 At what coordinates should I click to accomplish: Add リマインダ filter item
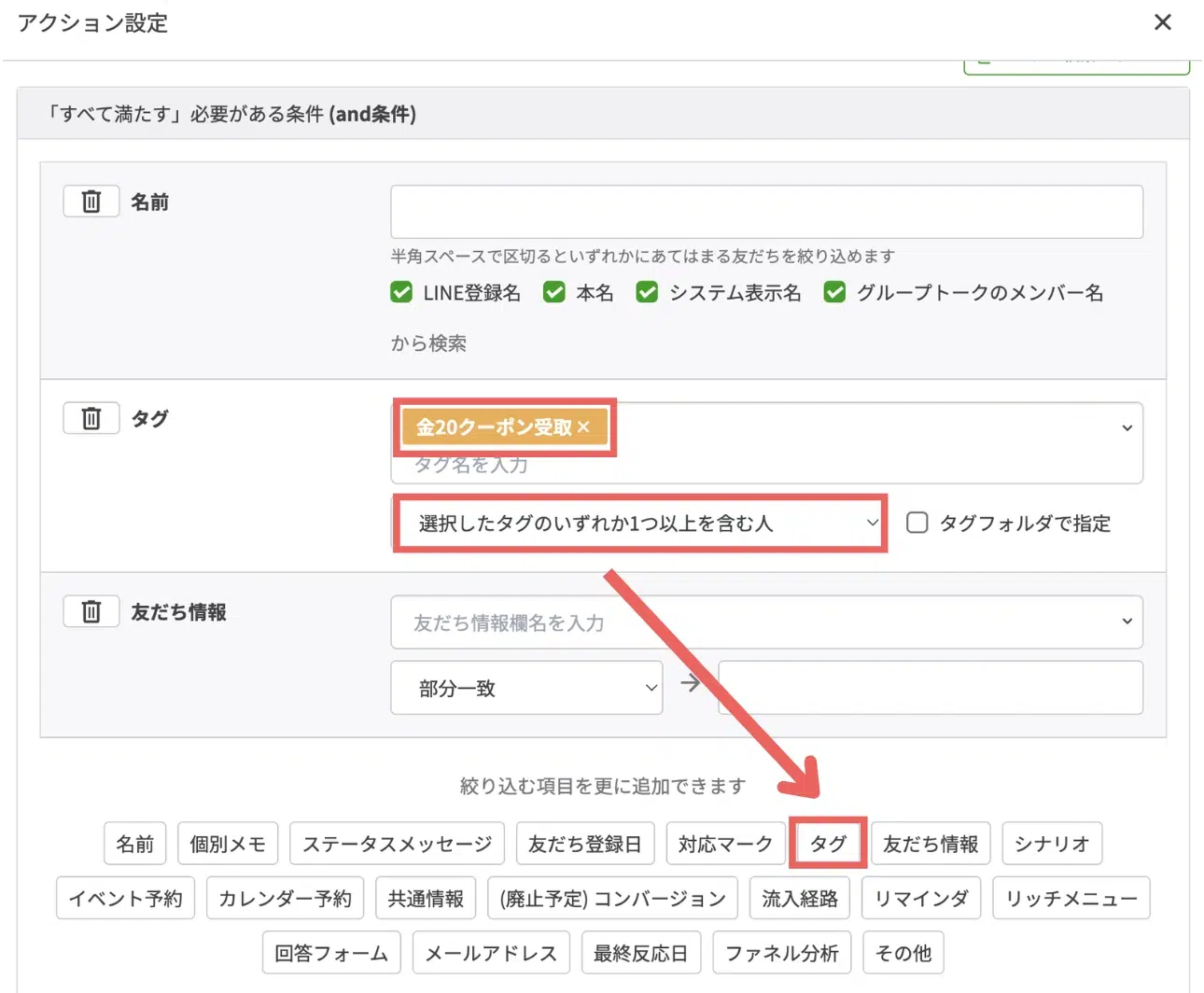point(922,899)
